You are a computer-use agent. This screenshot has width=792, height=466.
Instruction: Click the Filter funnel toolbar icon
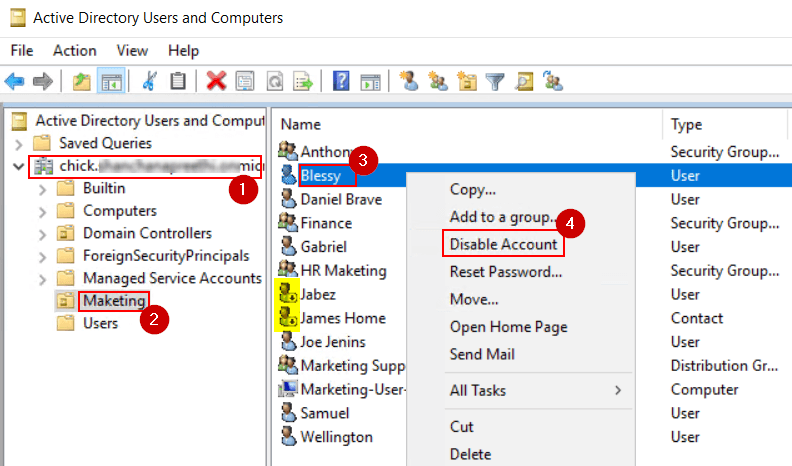[x=495, y=82]
